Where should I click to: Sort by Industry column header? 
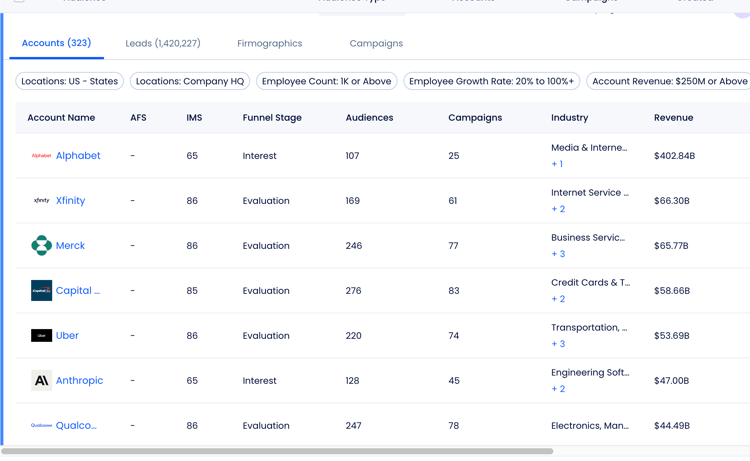coord(570,118)
